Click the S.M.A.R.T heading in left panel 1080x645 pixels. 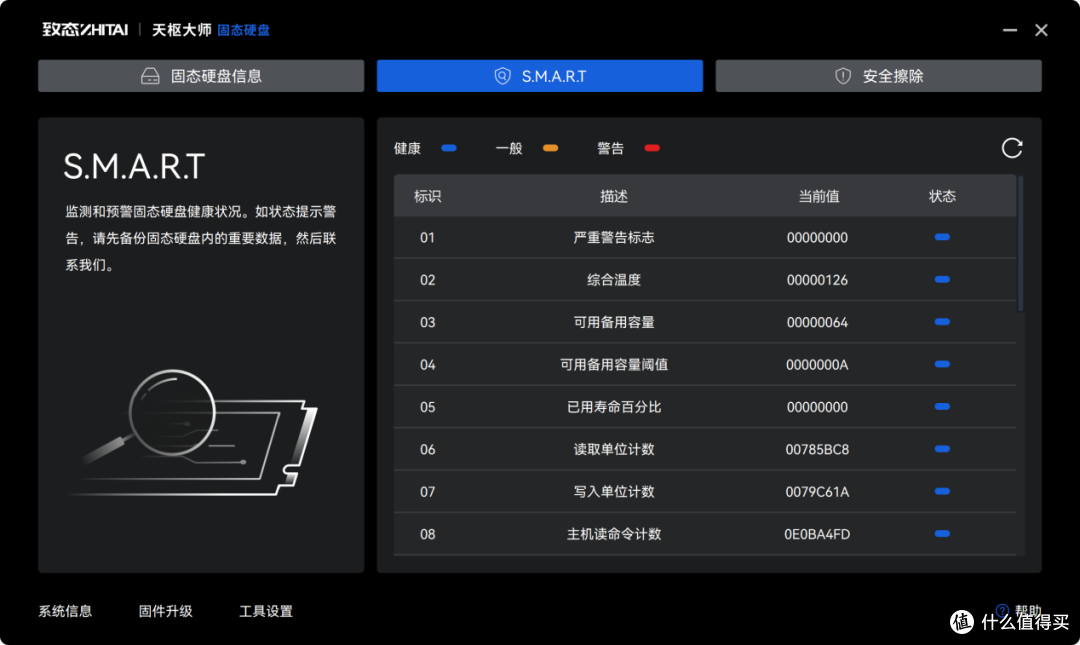(134, 166)
